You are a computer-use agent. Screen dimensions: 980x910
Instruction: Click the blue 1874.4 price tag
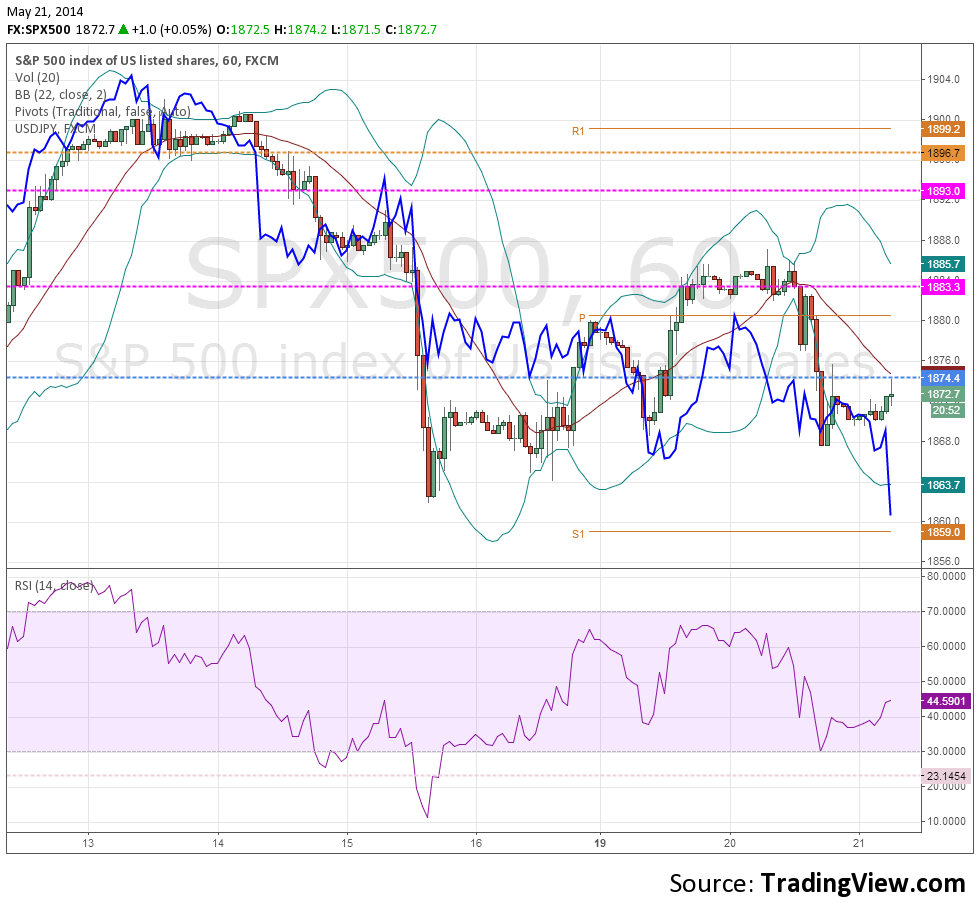944,378
